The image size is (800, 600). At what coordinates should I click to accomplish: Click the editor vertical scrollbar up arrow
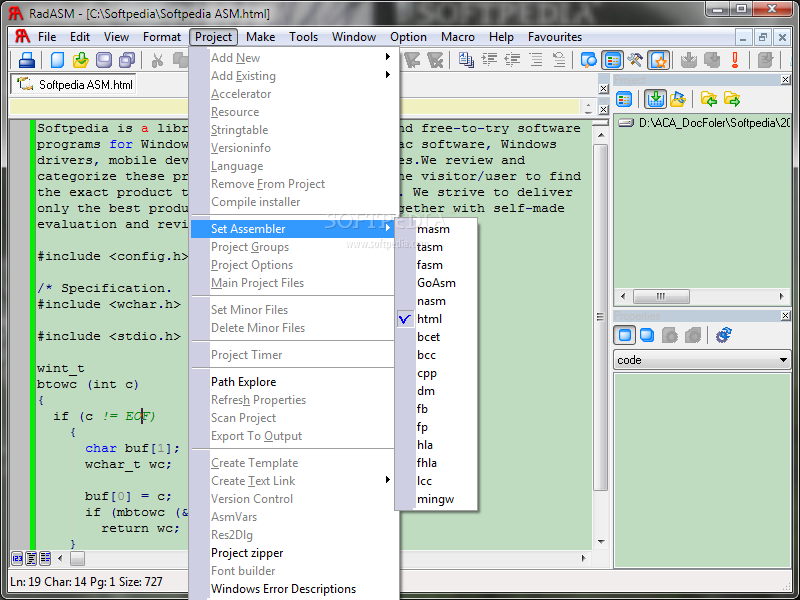click(601, 135)
